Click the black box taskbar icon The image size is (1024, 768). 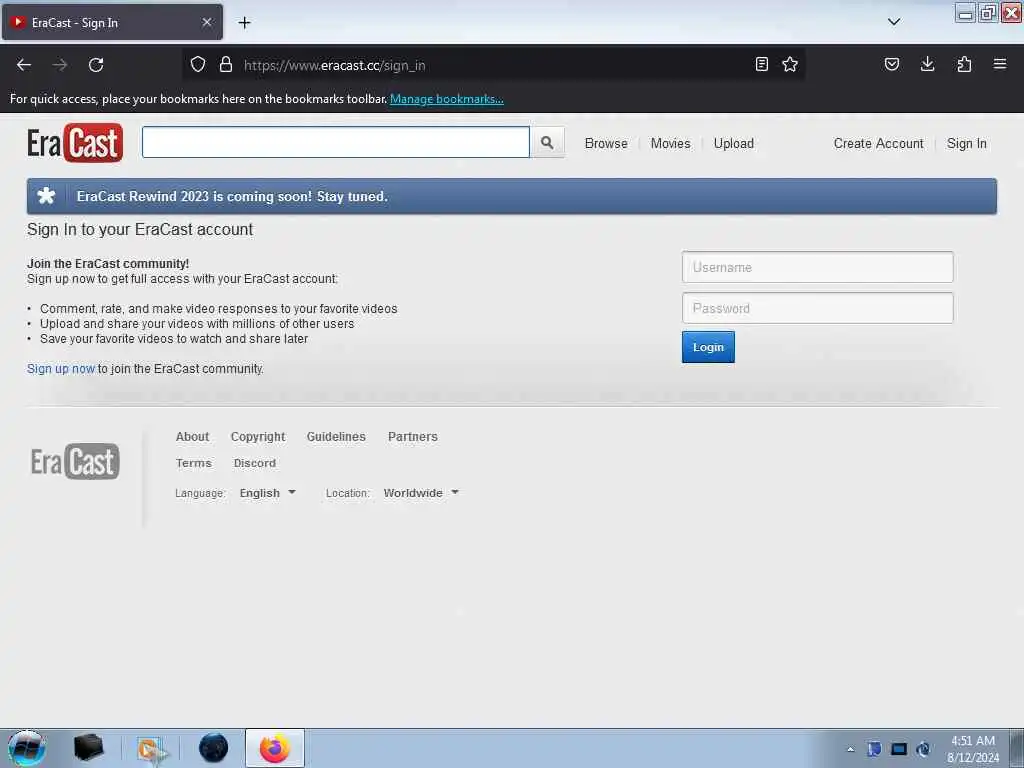point(89,748)
